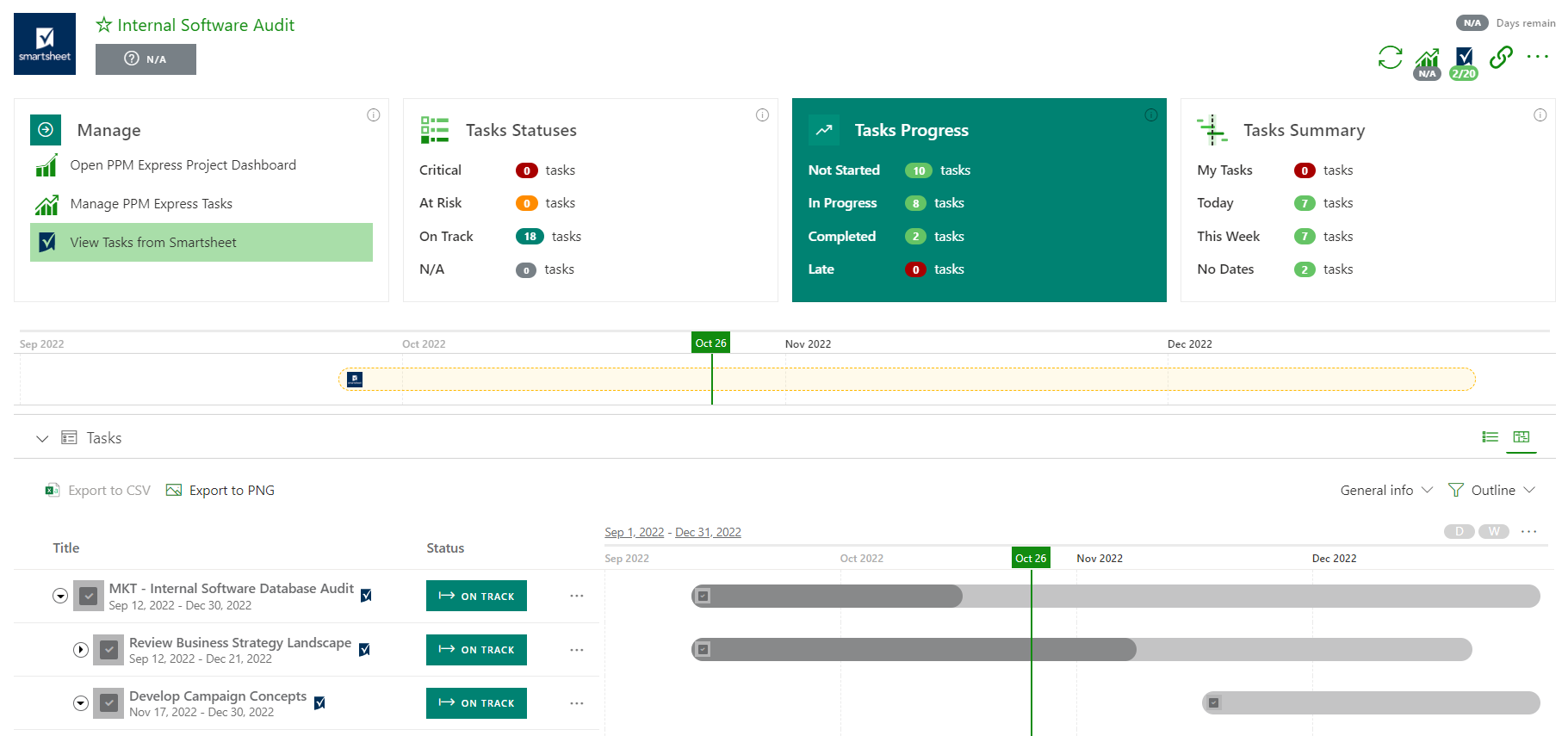Toggle checkbox for Develop Campaign Concepts
The width and height of the screenshot is (1568, 736).
pyautogui.click(x=108, y=703)
